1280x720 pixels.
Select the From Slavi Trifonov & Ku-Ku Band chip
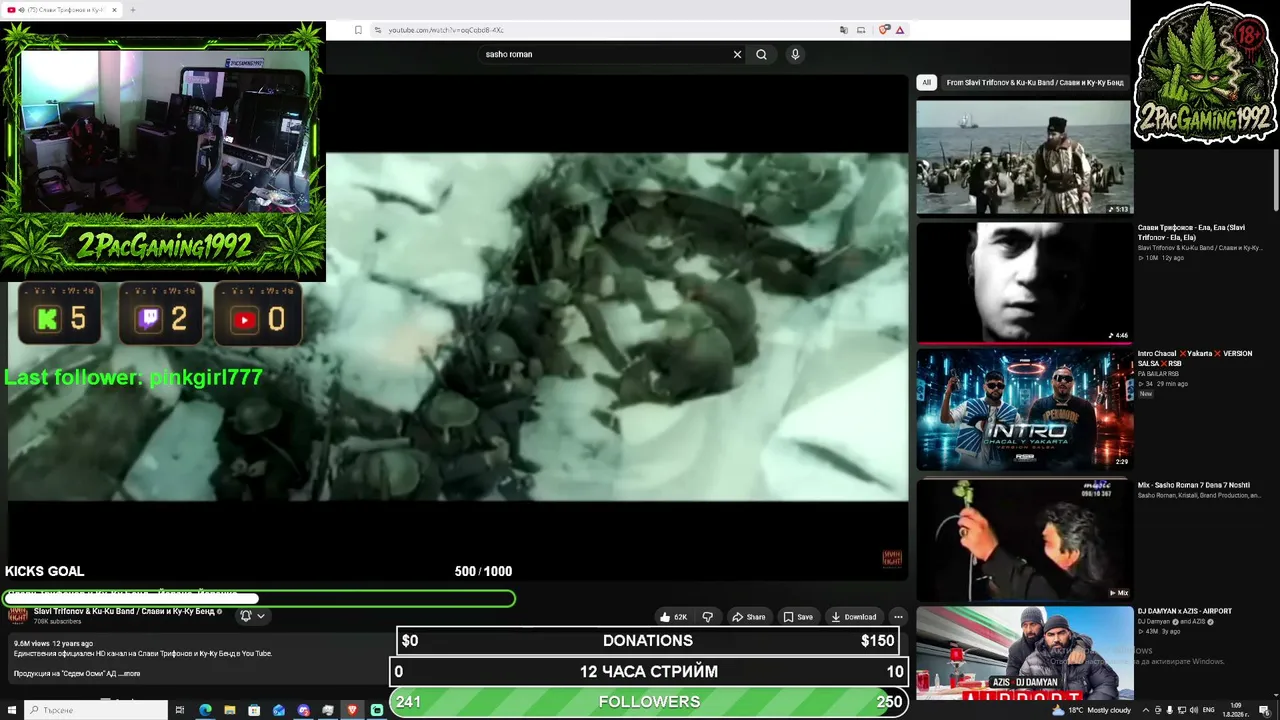tap(1035, 83)
